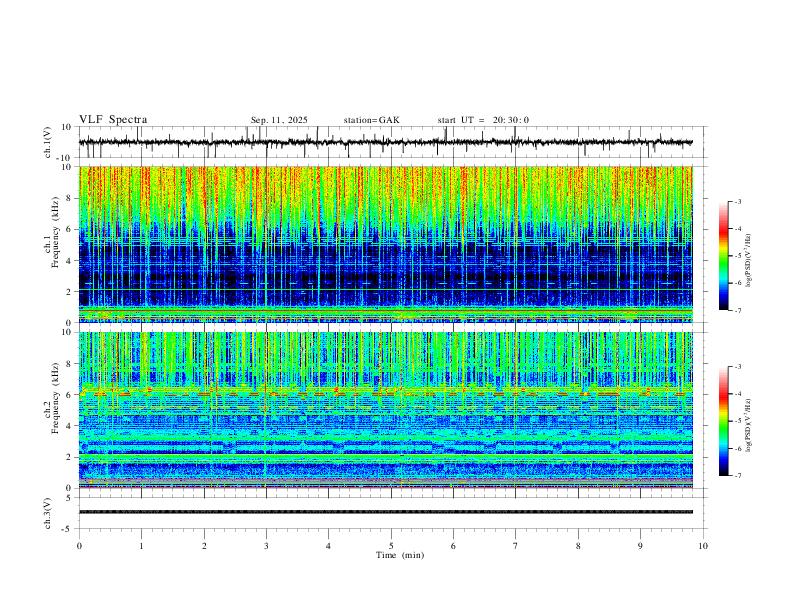
Task: Click the "4" kHz tick of ch.1 spectrogram
Action: [x=70, y=261]
